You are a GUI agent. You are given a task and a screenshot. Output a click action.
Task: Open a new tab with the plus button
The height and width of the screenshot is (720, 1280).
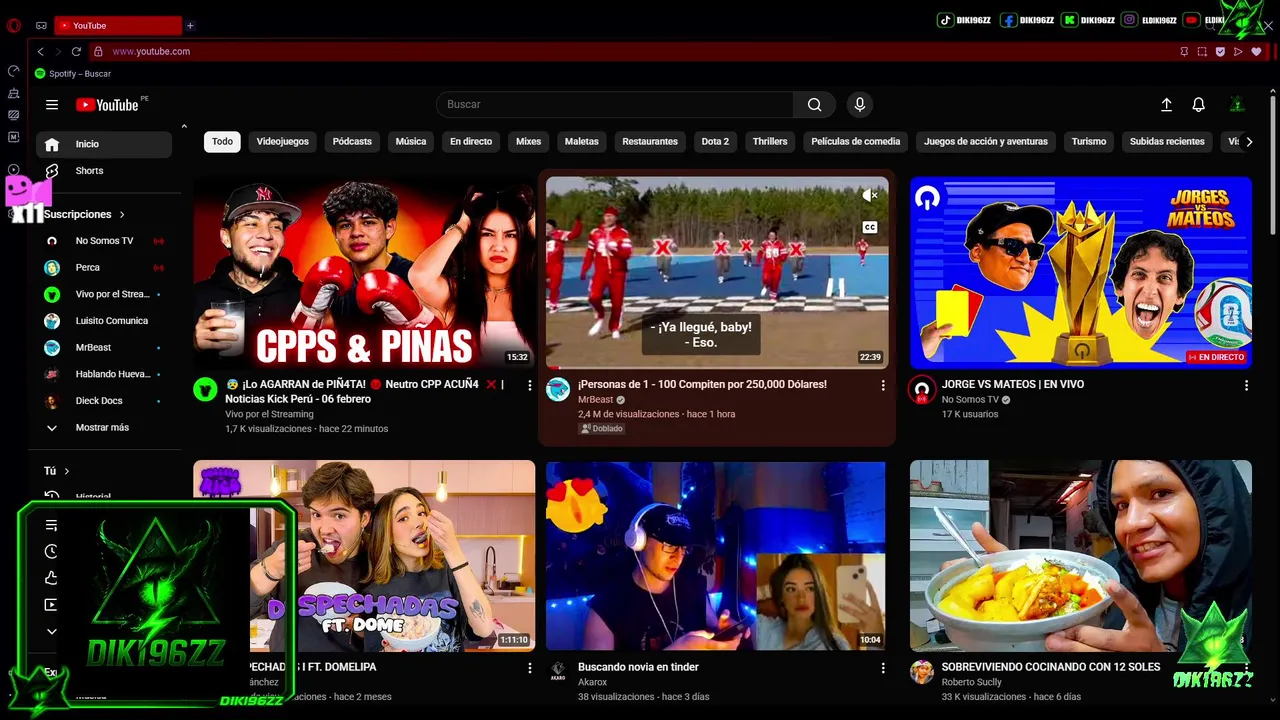point(190,25)
